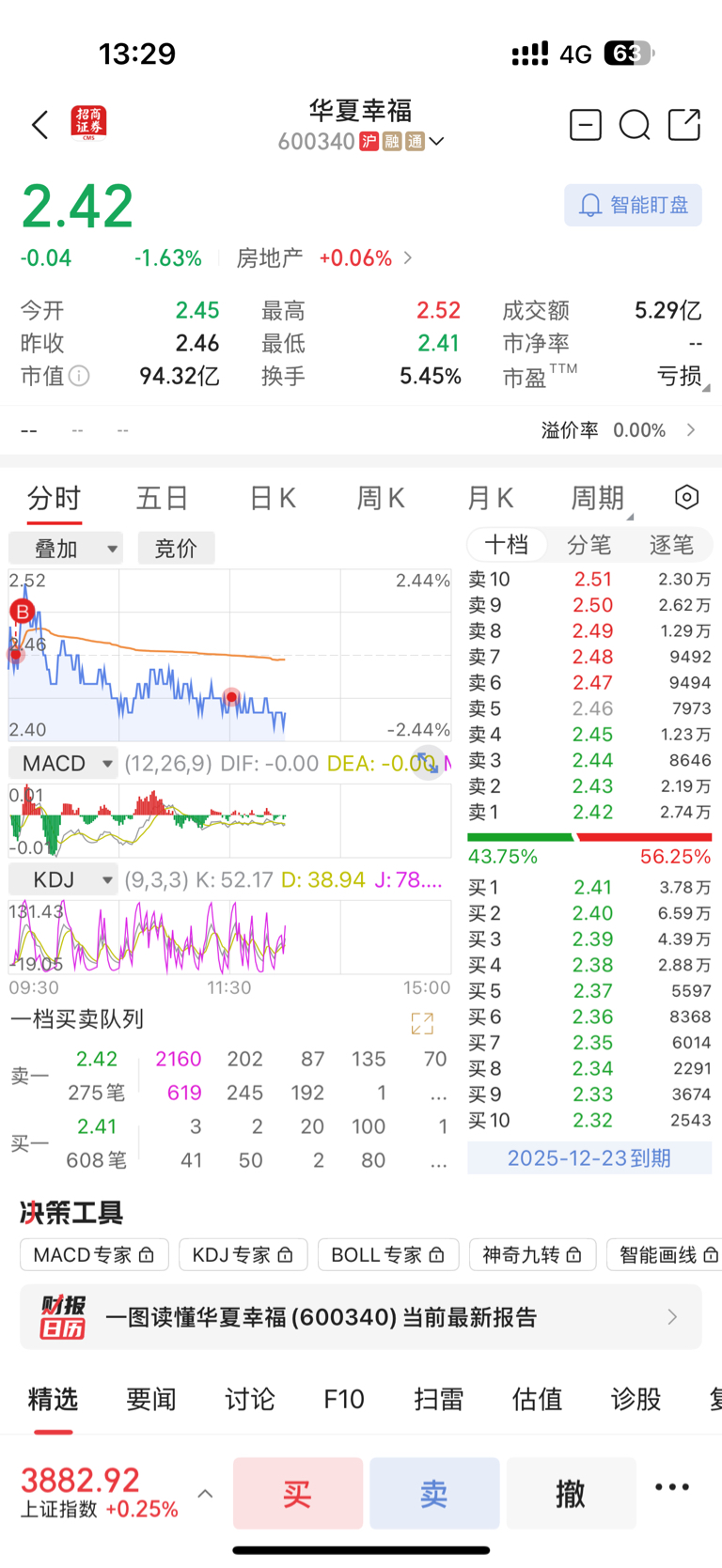This screenshot has height=1568, width=722.
Task: Select 要闻 news tab
Action: (151, 1399)
